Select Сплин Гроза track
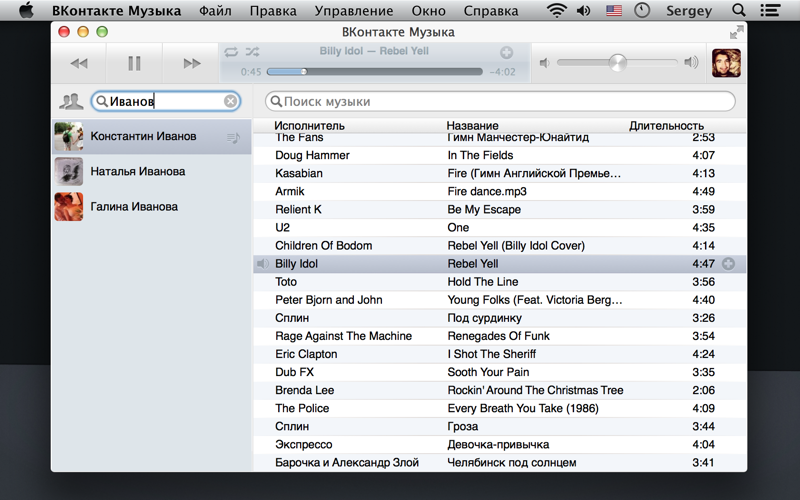The image size is (800, 500). [x=499, y=427]
